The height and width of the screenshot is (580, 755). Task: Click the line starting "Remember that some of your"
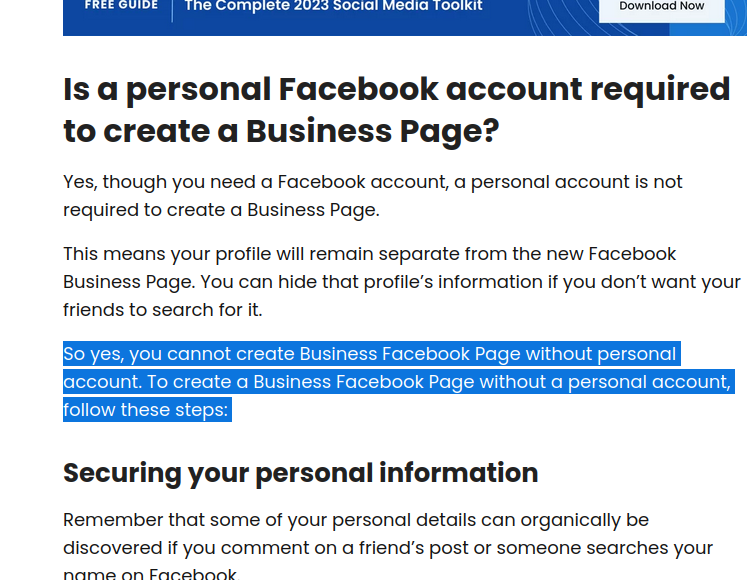point(355,520)
